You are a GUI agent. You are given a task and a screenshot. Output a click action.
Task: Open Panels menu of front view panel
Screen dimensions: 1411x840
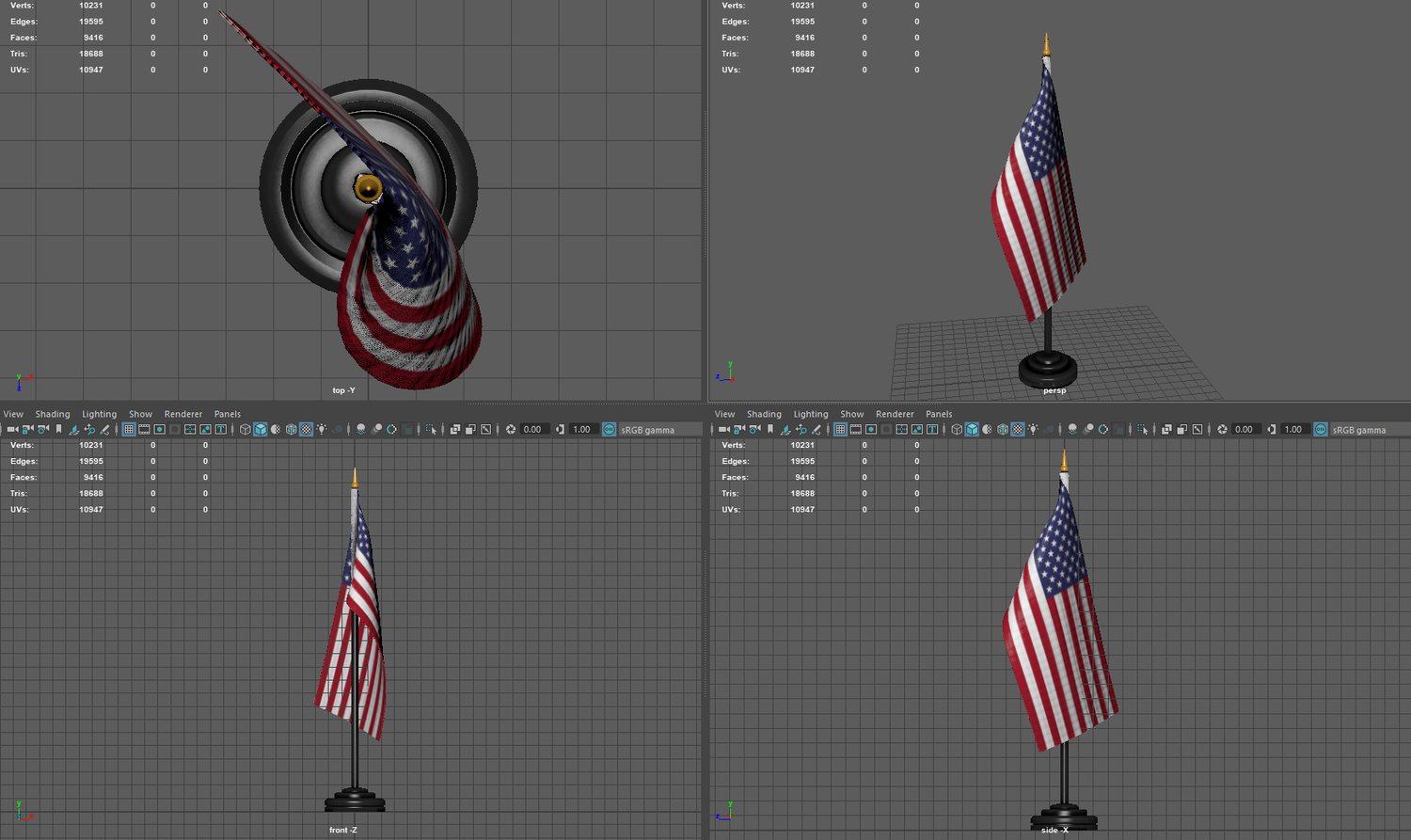coord(228,414)
